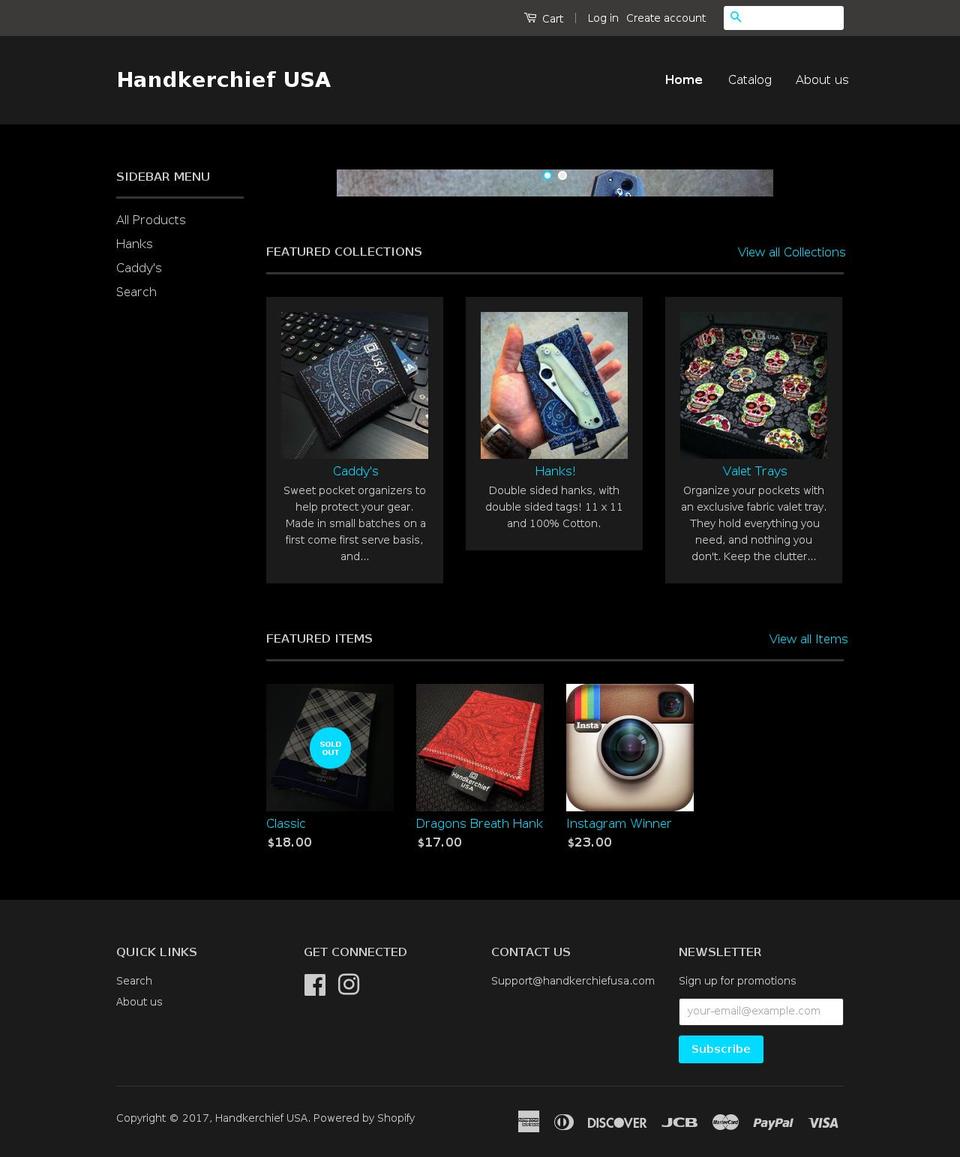Click the MasterCard payment icon
Screen dimensions: 960x1157
[x=725, y=1122]
